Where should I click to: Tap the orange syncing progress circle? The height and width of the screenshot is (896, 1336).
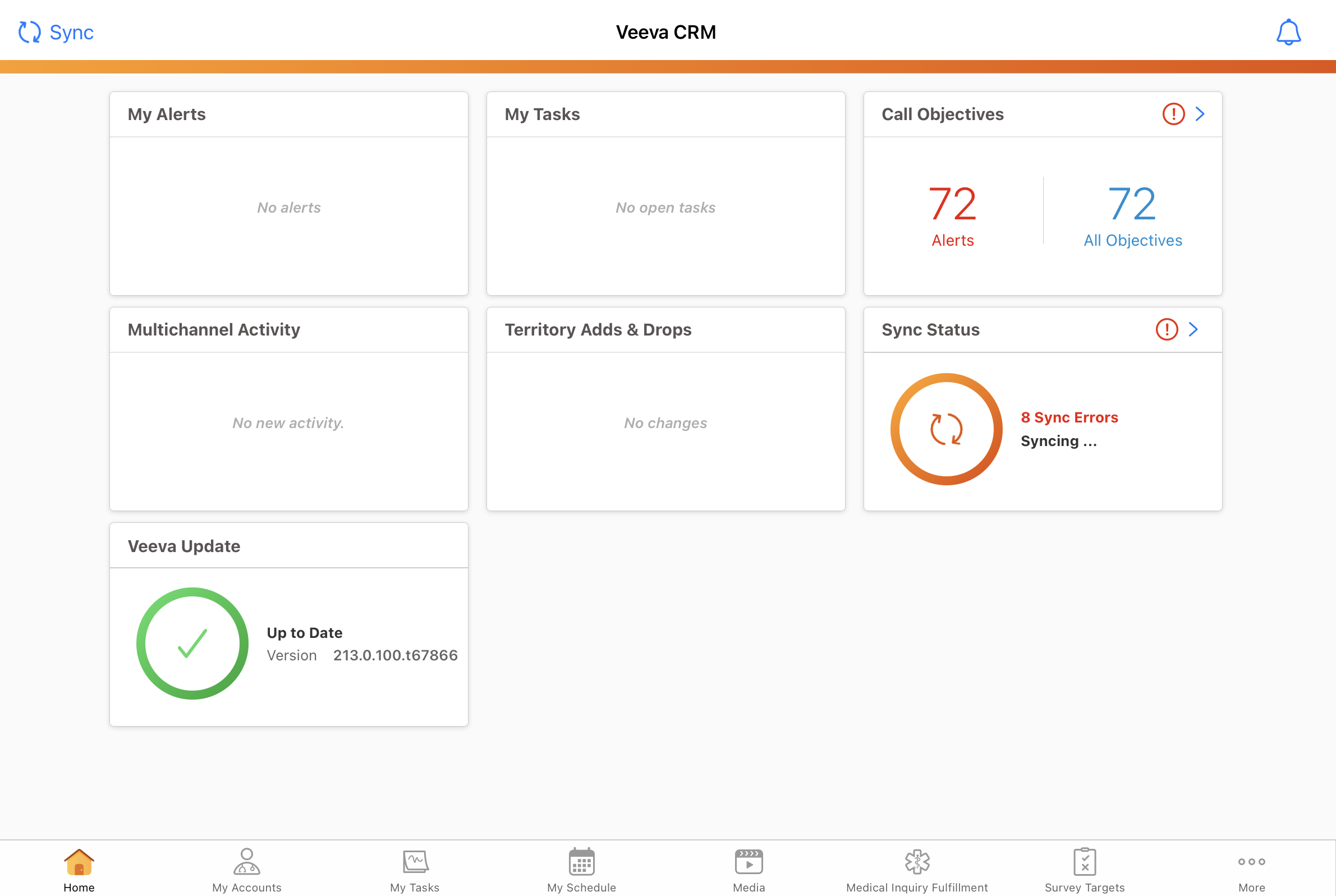(x=946, y=429)
